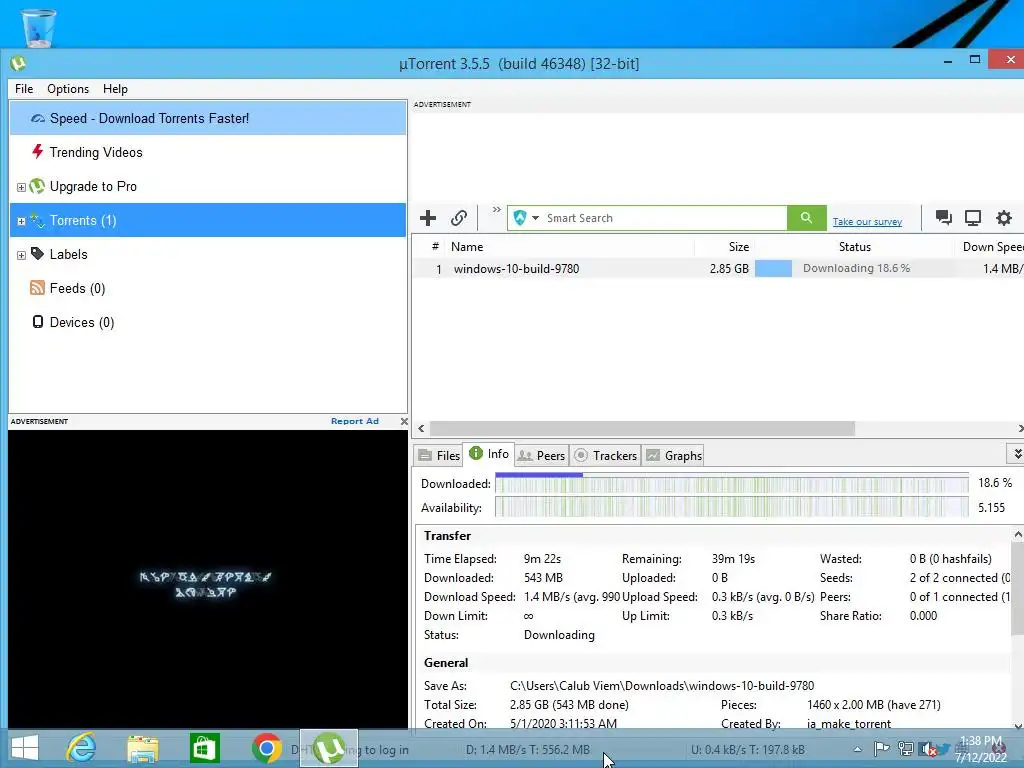
Task: Show hidden tray icons arrow
Action: (857, 750)
